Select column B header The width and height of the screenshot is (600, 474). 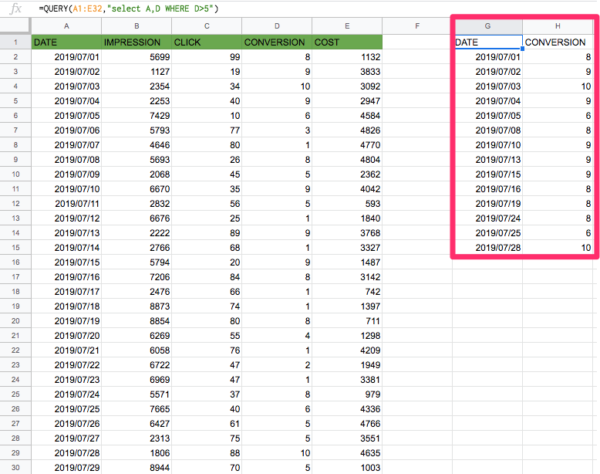click(137, 26)
